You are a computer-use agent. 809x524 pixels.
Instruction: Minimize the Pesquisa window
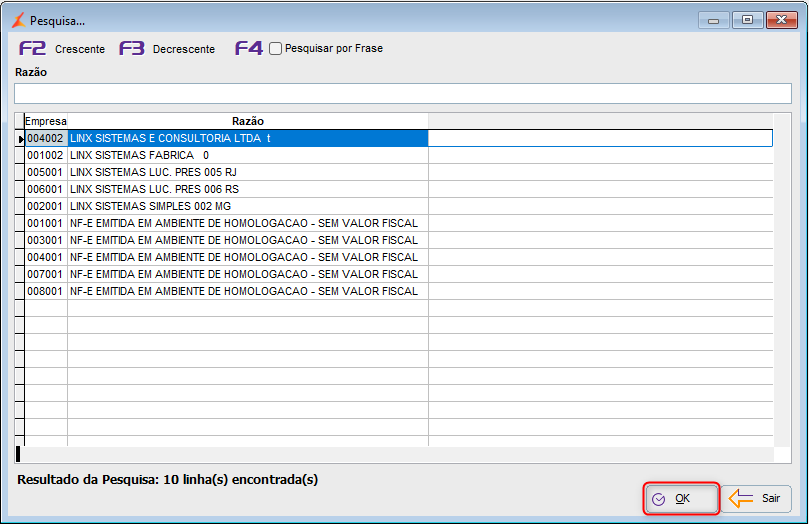point(714,20)
